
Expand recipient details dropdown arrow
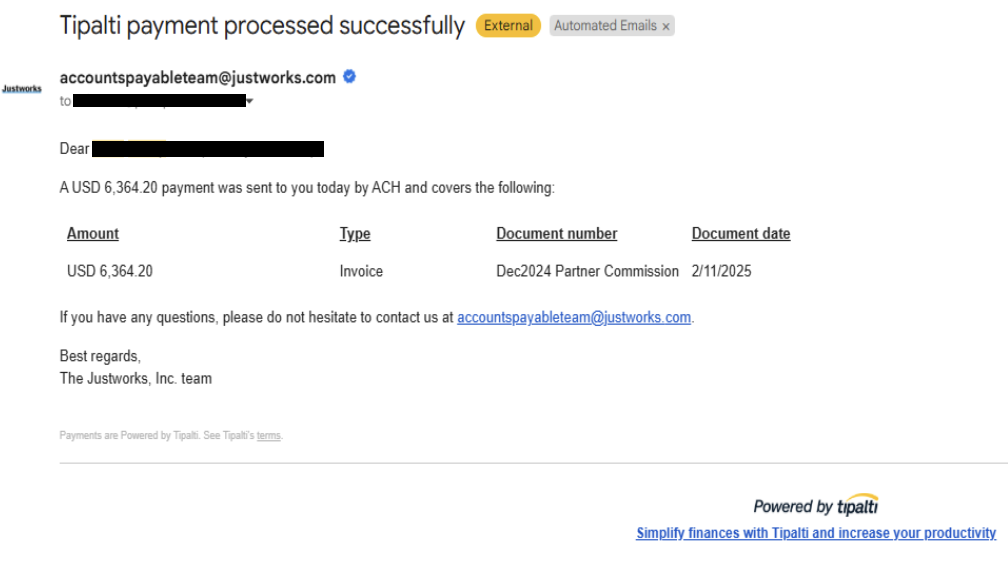[250, 101]
